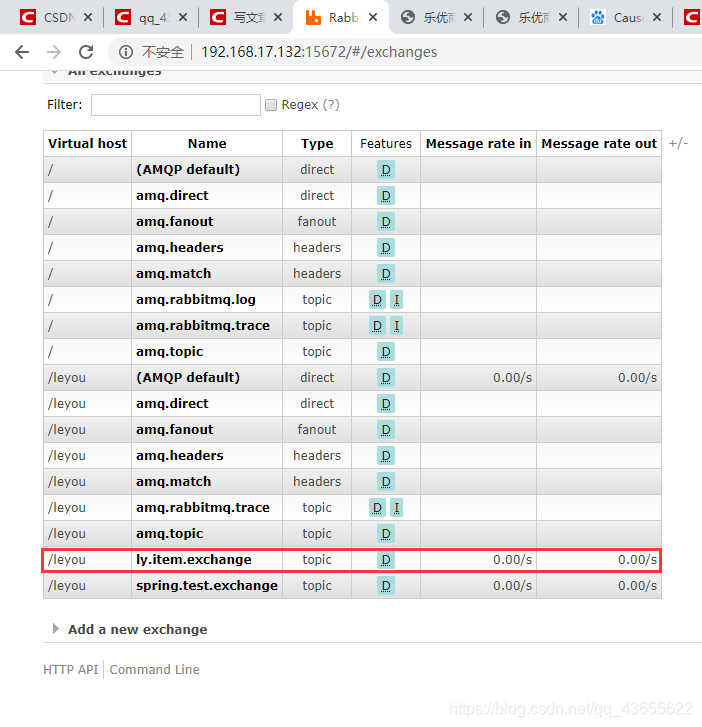Viewport: 702px width, 727px height.
Task: Click 0.00/s rate in of ly.item.exchange
Action: (x=512, y=560)
